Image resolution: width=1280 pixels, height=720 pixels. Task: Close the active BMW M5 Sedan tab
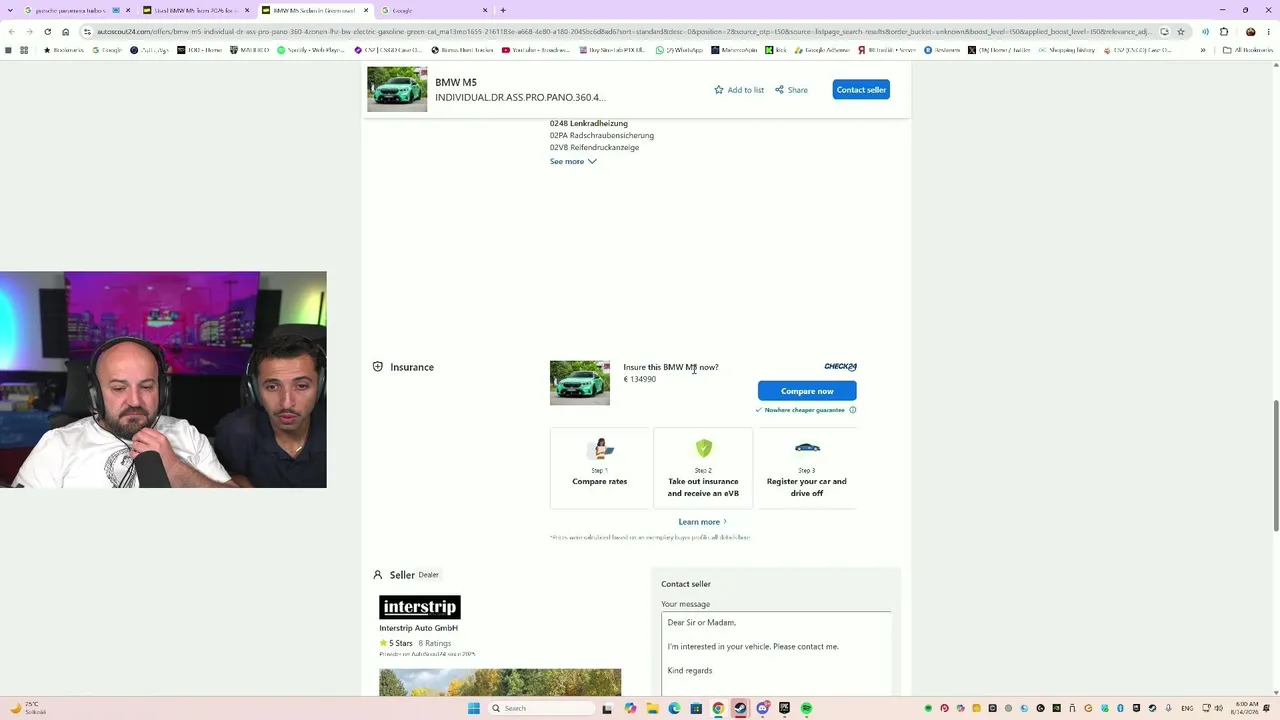pos(366,10)
